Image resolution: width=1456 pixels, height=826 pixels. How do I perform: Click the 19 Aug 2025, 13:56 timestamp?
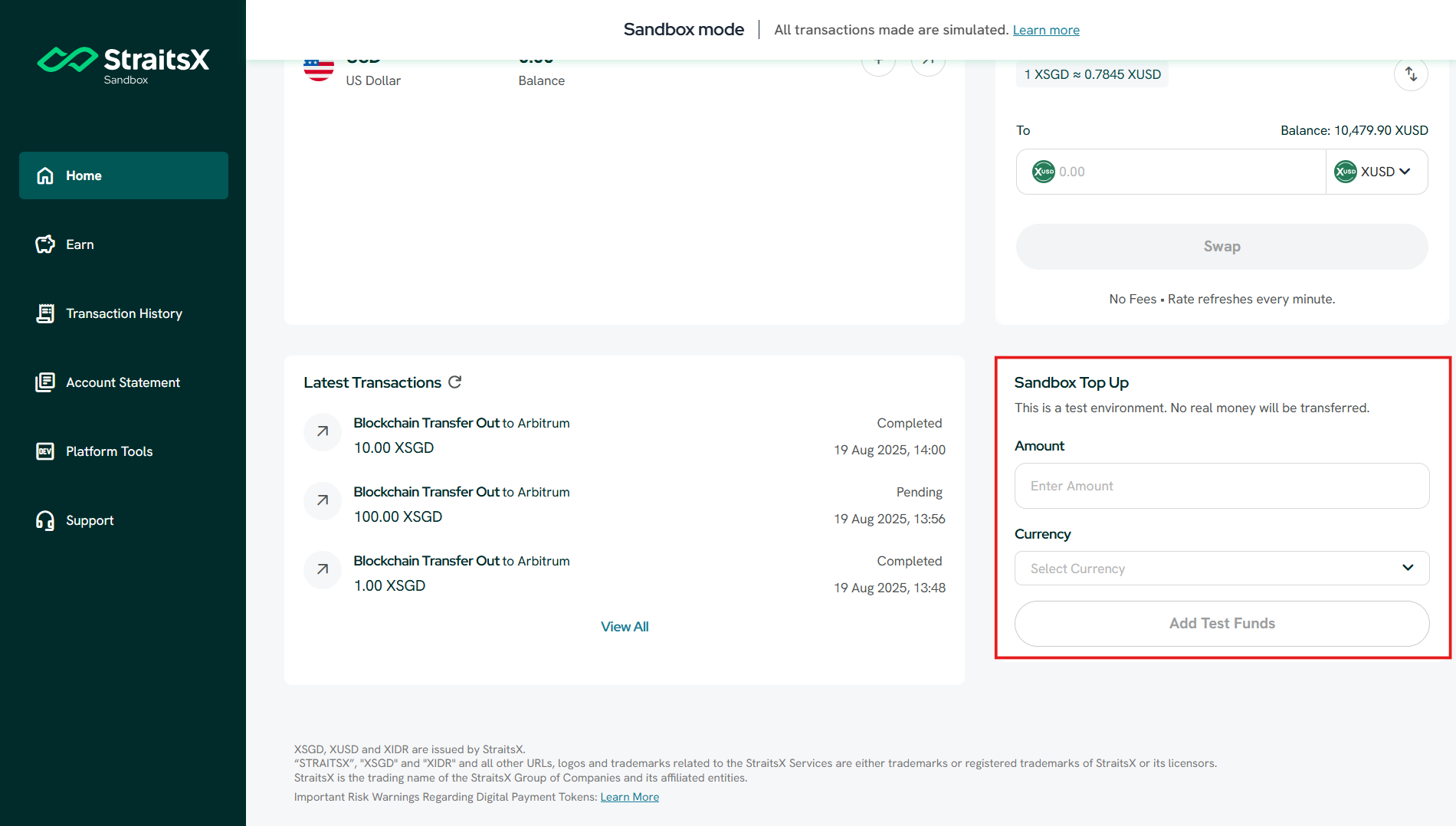click(890, 519)
